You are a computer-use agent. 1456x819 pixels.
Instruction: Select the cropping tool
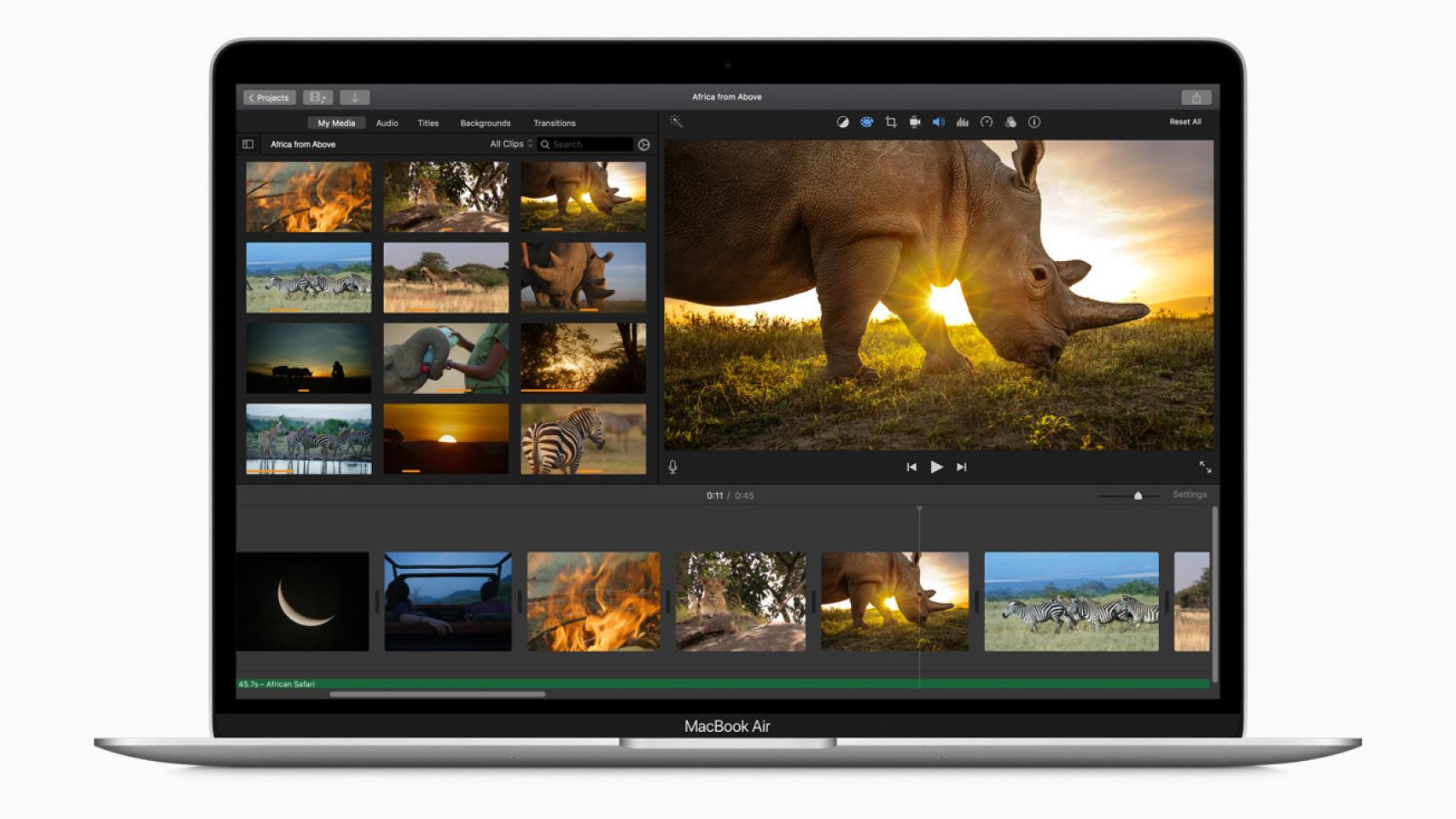tap(890, 122)
